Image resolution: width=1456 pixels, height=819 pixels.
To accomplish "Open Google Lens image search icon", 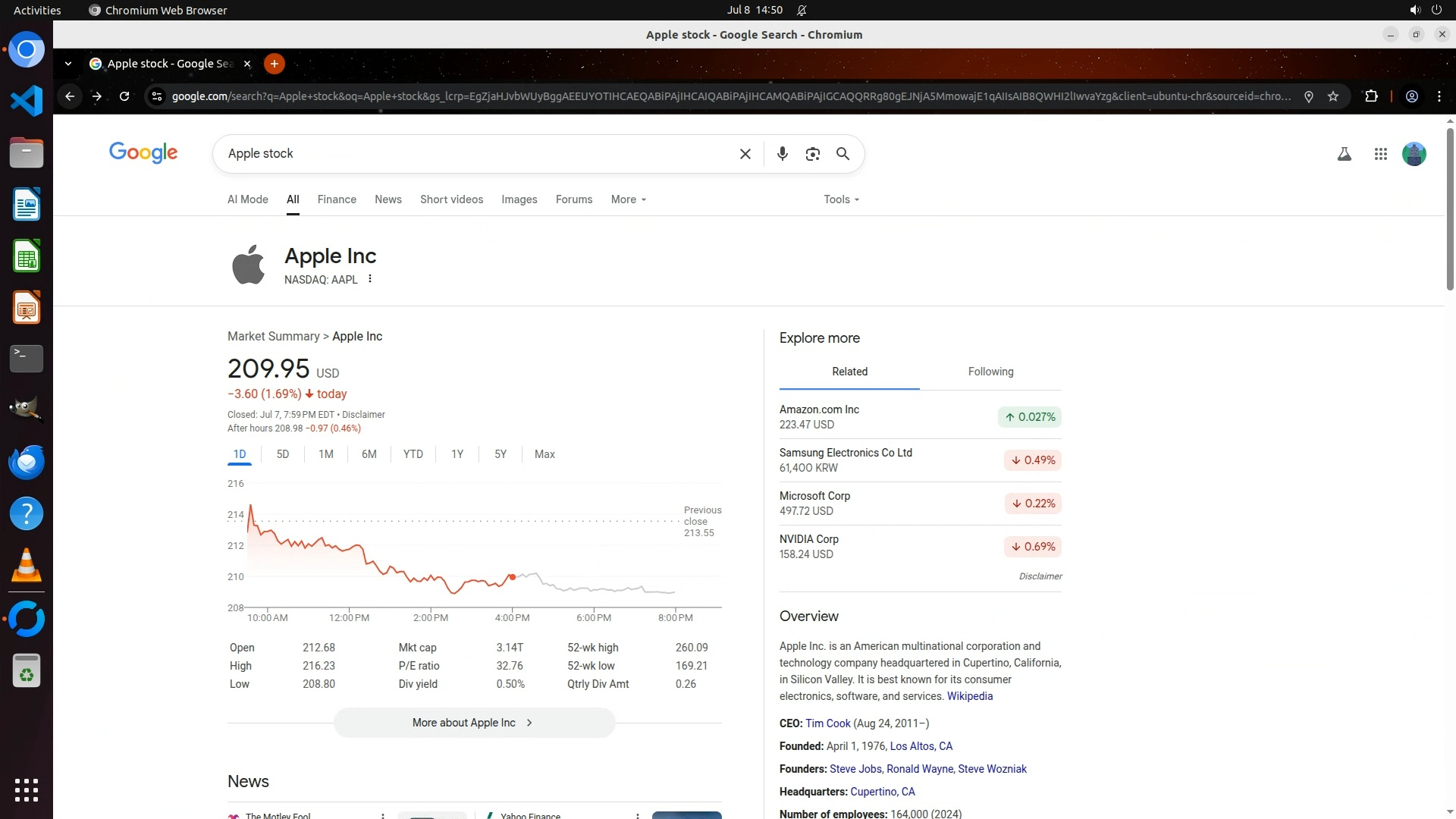I will [x=812, y=154].
